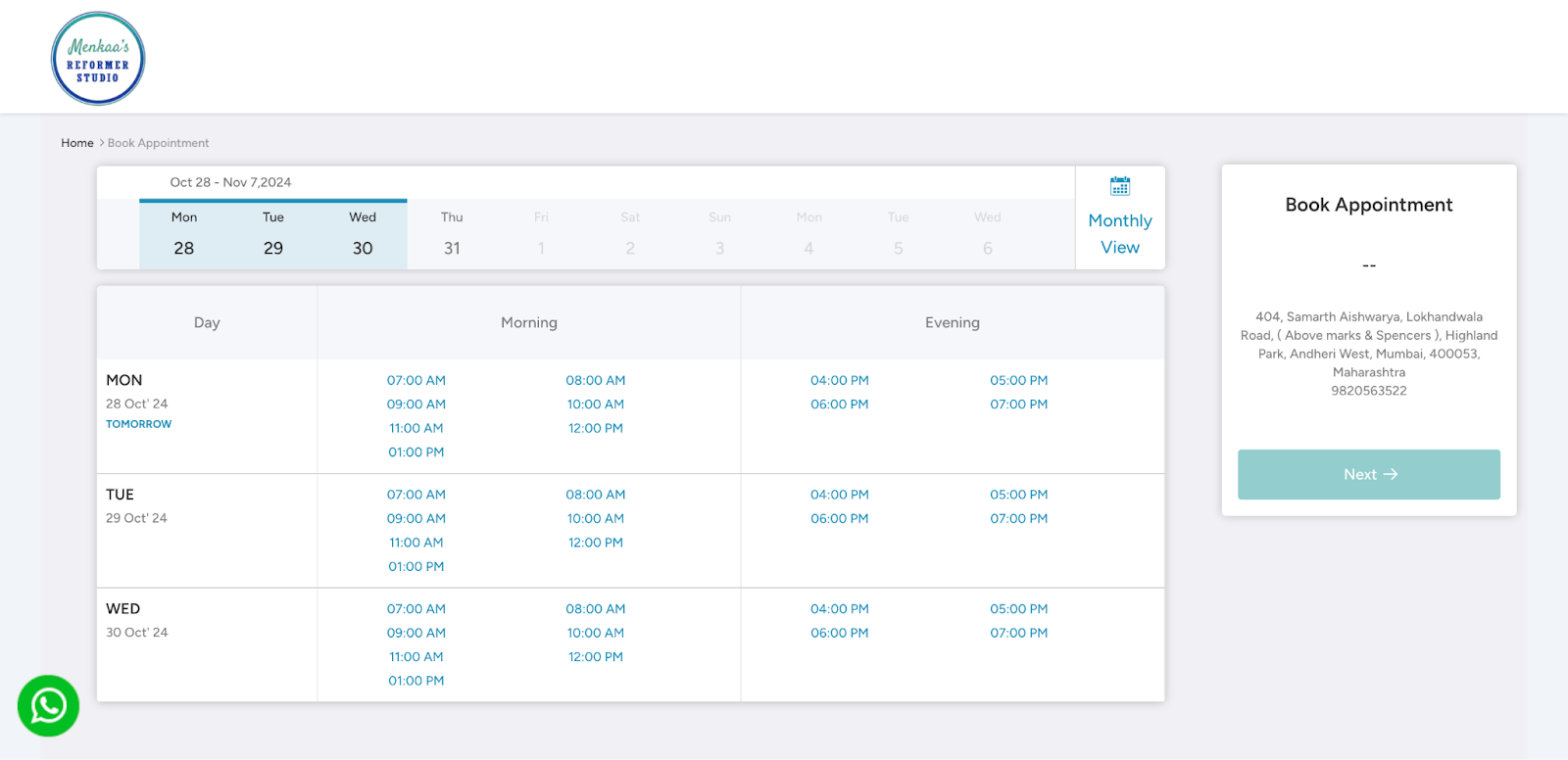Click the Next button

click(1368, 474)
